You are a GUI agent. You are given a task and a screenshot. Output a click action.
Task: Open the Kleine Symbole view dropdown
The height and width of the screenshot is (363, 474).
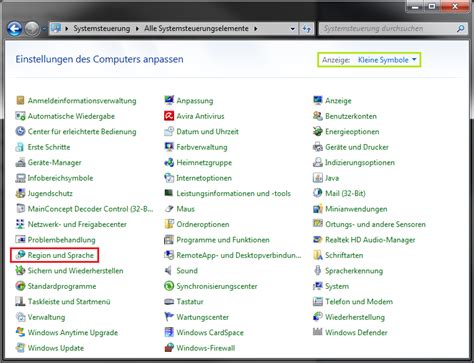pos(387,60)
